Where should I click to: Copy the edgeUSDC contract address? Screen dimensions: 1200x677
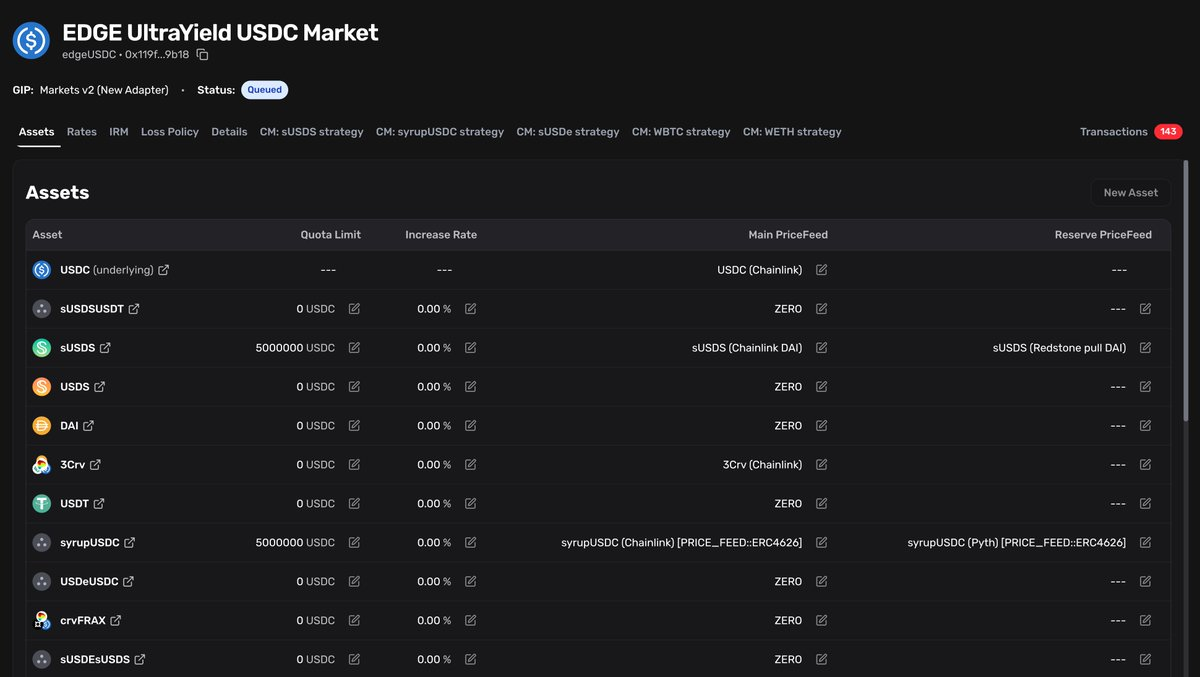point(203,55)
